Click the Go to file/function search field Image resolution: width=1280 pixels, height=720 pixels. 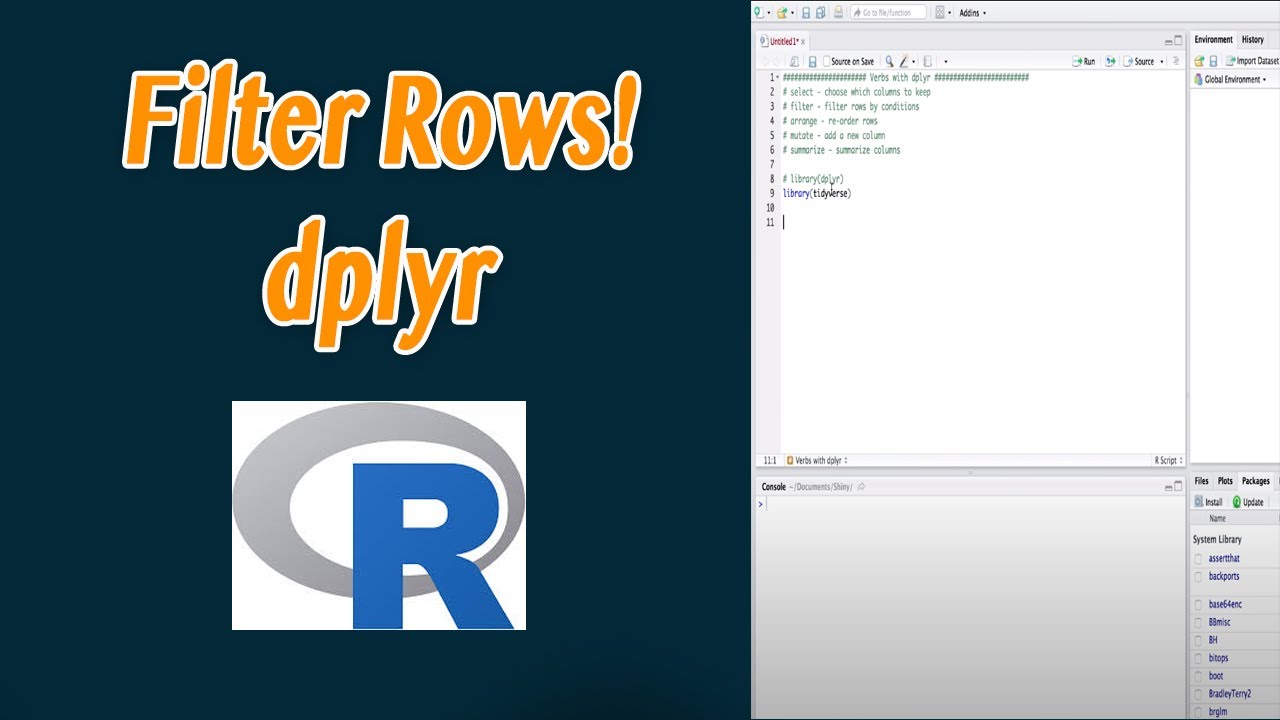click(888, 12)
